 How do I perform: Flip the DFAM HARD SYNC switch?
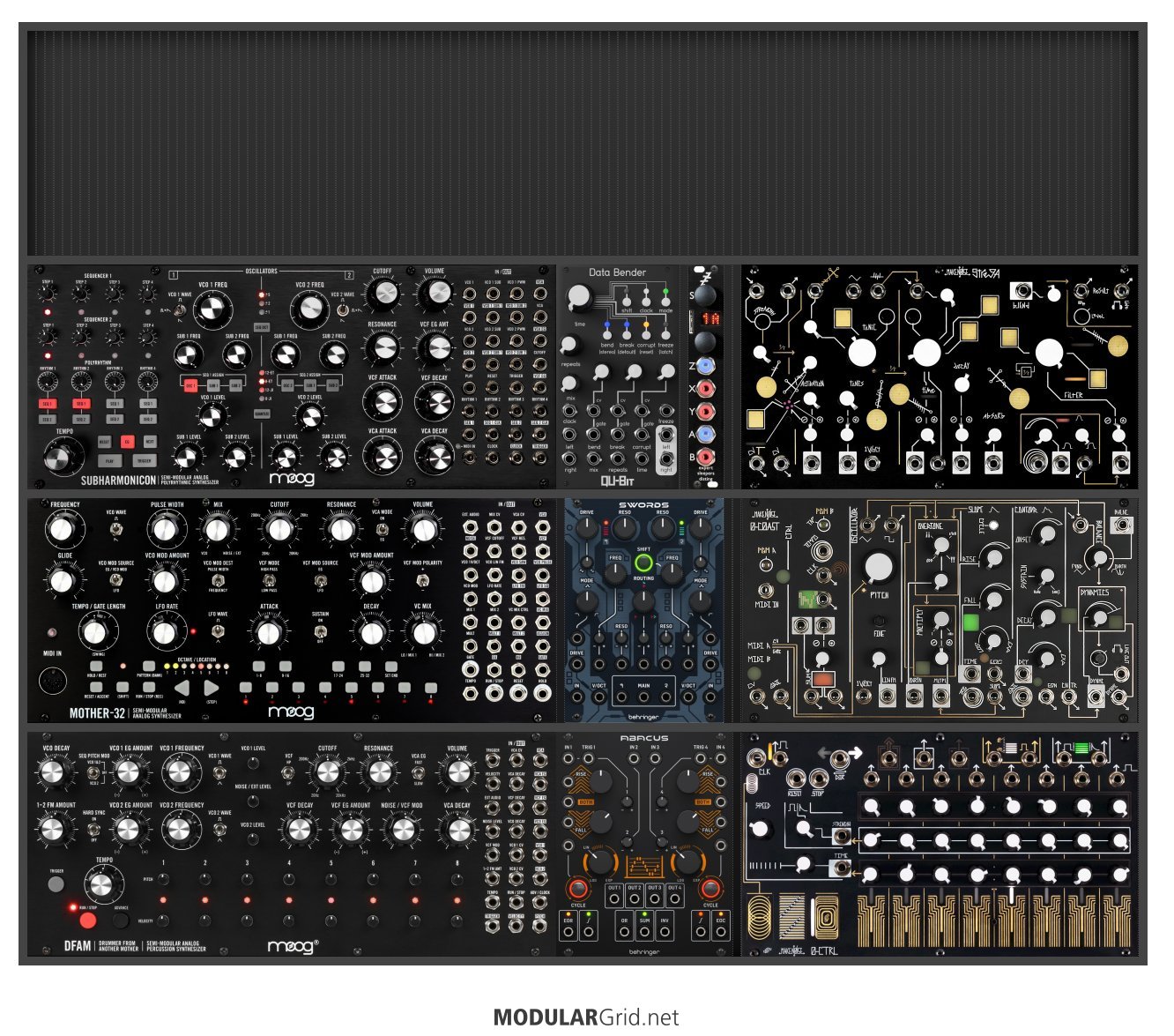94,830
